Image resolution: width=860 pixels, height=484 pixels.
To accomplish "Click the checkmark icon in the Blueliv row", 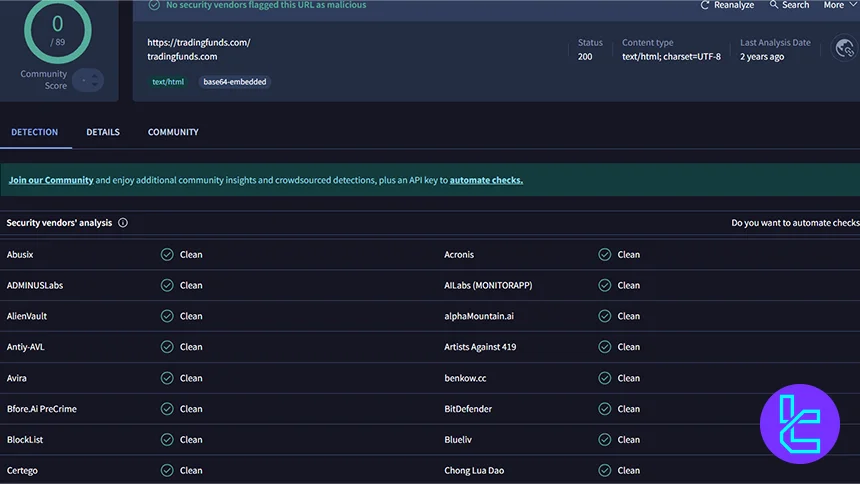I will pos(604,440).
